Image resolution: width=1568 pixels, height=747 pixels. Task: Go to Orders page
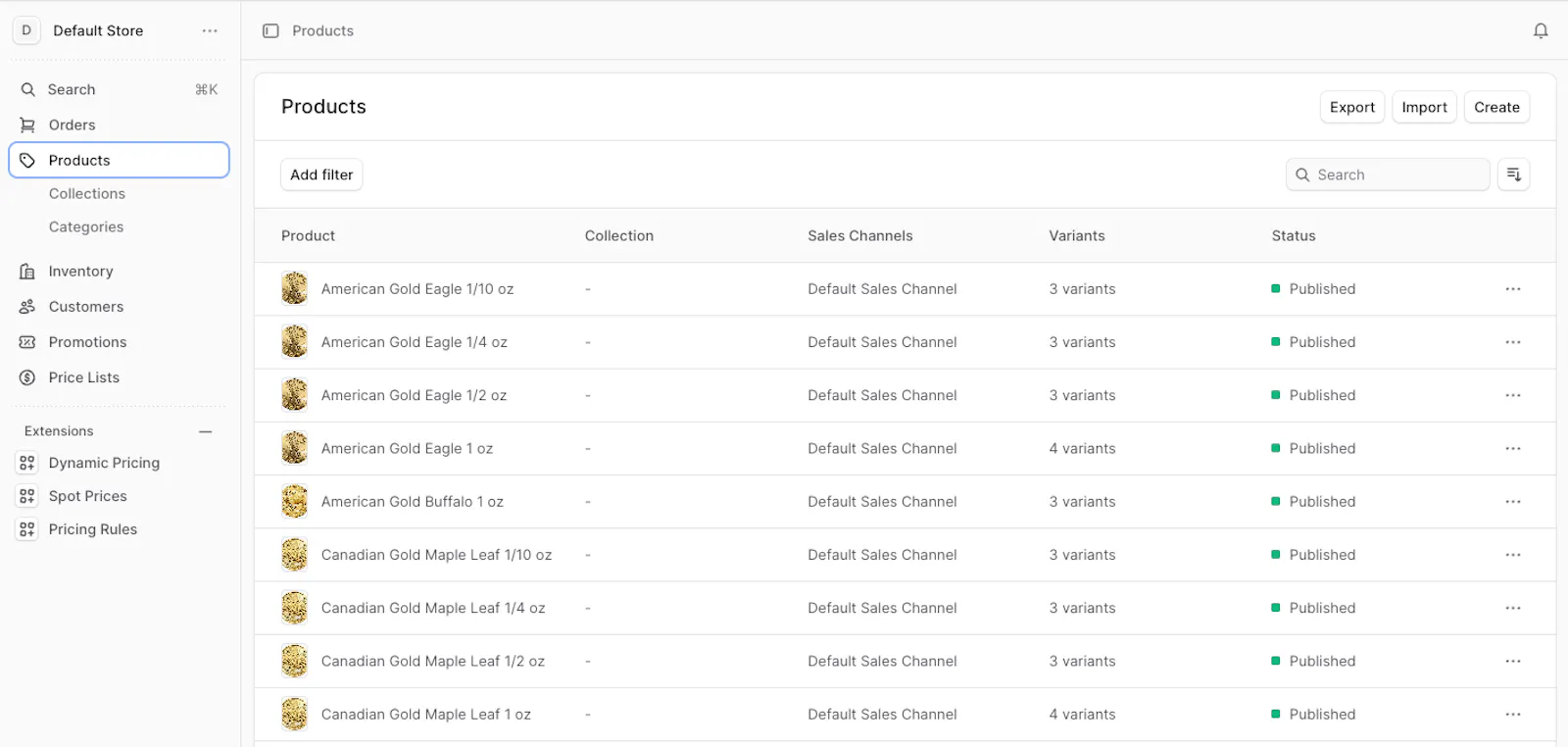click(120, 124)
